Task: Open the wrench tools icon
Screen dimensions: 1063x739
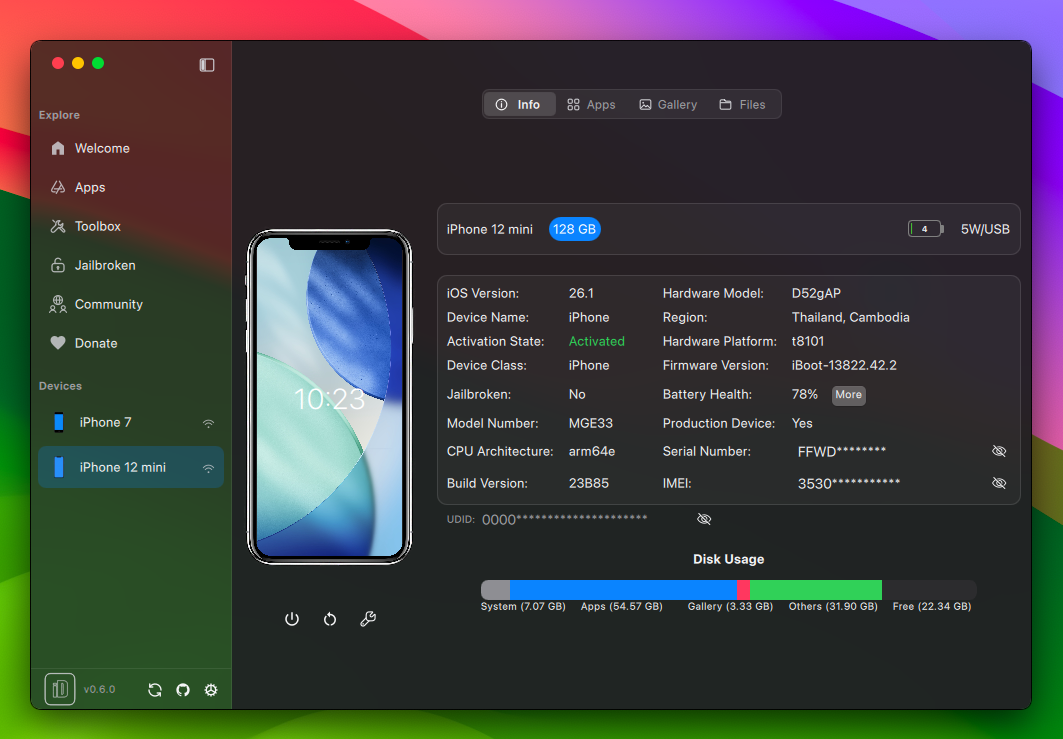Action: [x=368, y=619]
